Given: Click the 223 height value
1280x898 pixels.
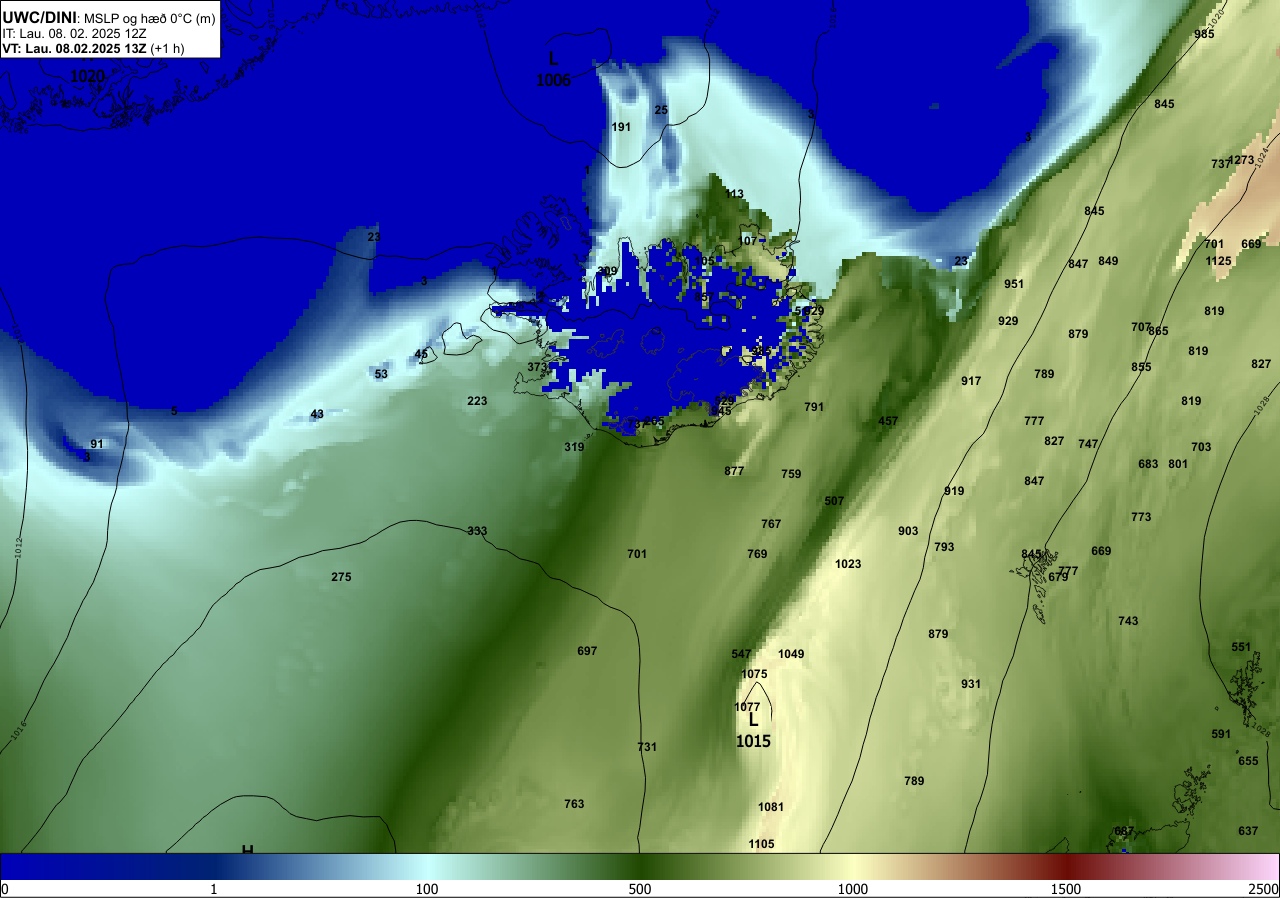Looking at the screenshot, I should coord(477,401).
